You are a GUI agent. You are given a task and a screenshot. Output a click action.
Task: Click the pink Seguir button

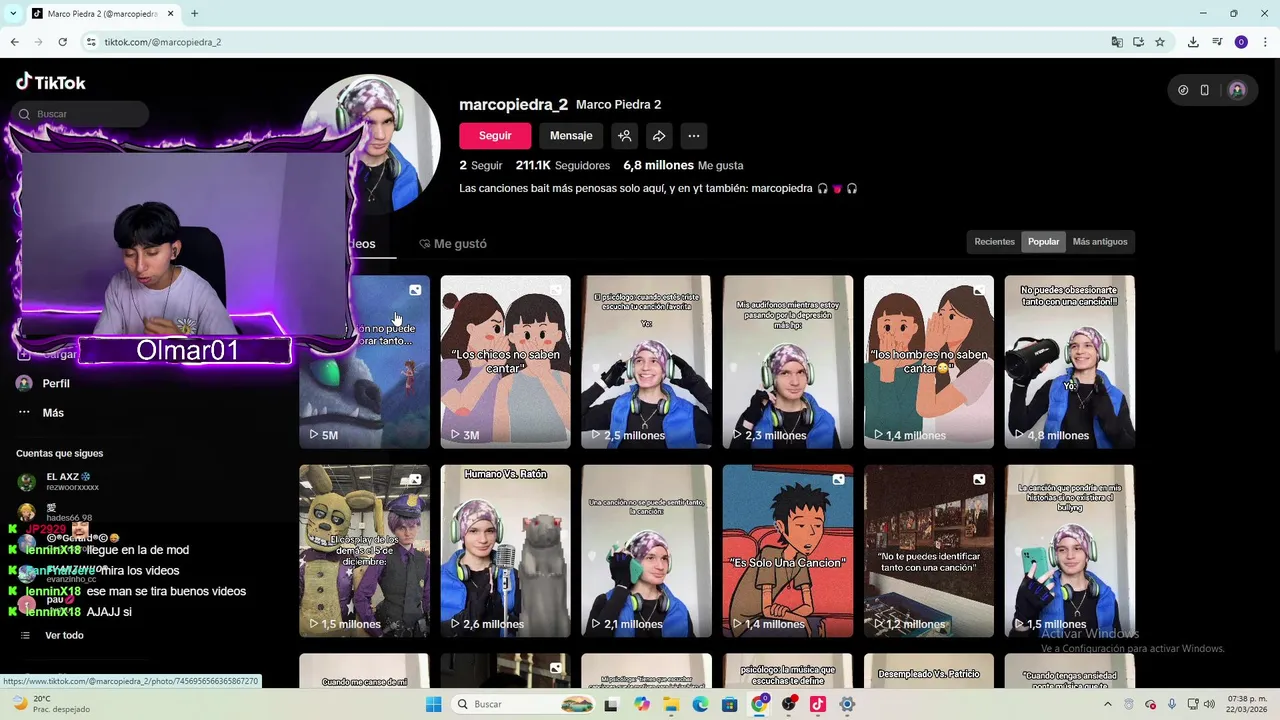495,136
